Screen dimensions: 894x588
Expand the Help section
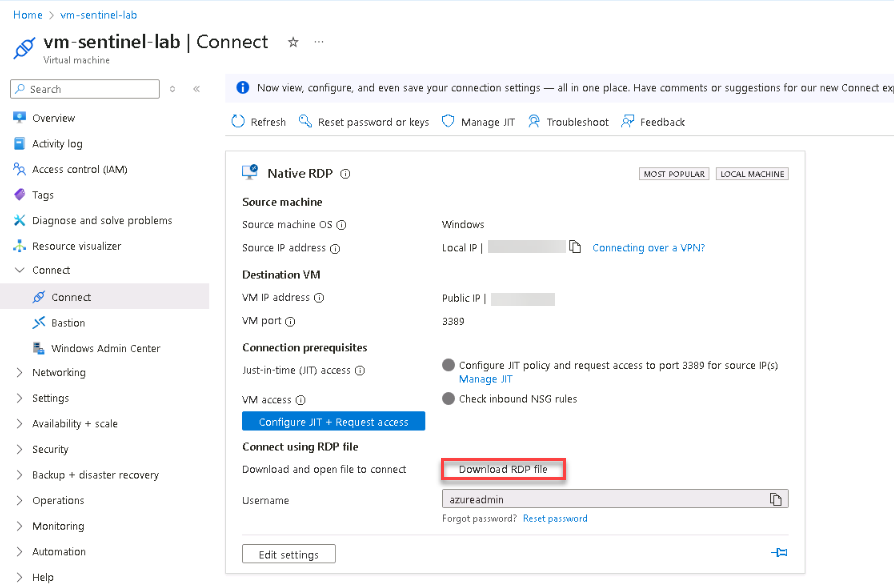point(19,577)
